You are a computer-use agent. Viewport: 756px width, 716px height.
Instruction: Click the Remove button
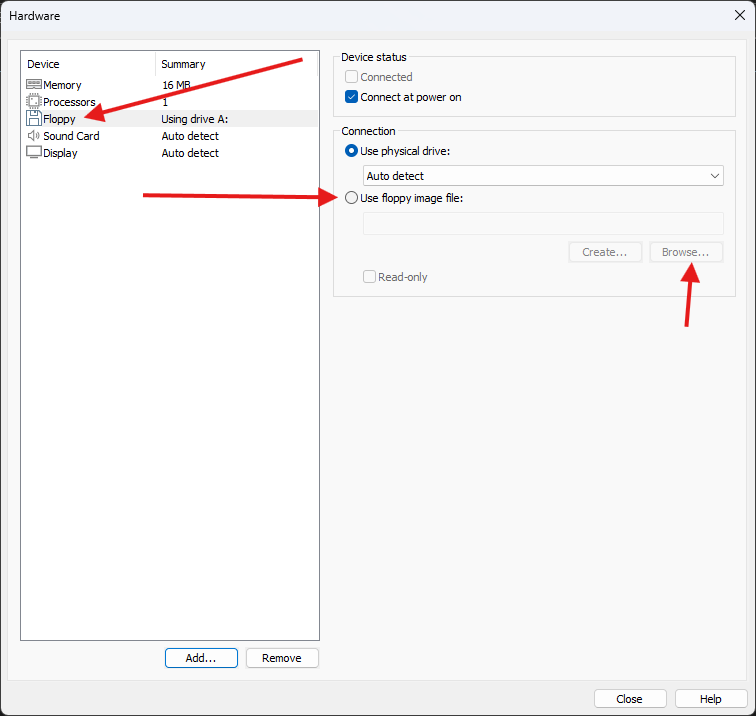pos(282,658)
